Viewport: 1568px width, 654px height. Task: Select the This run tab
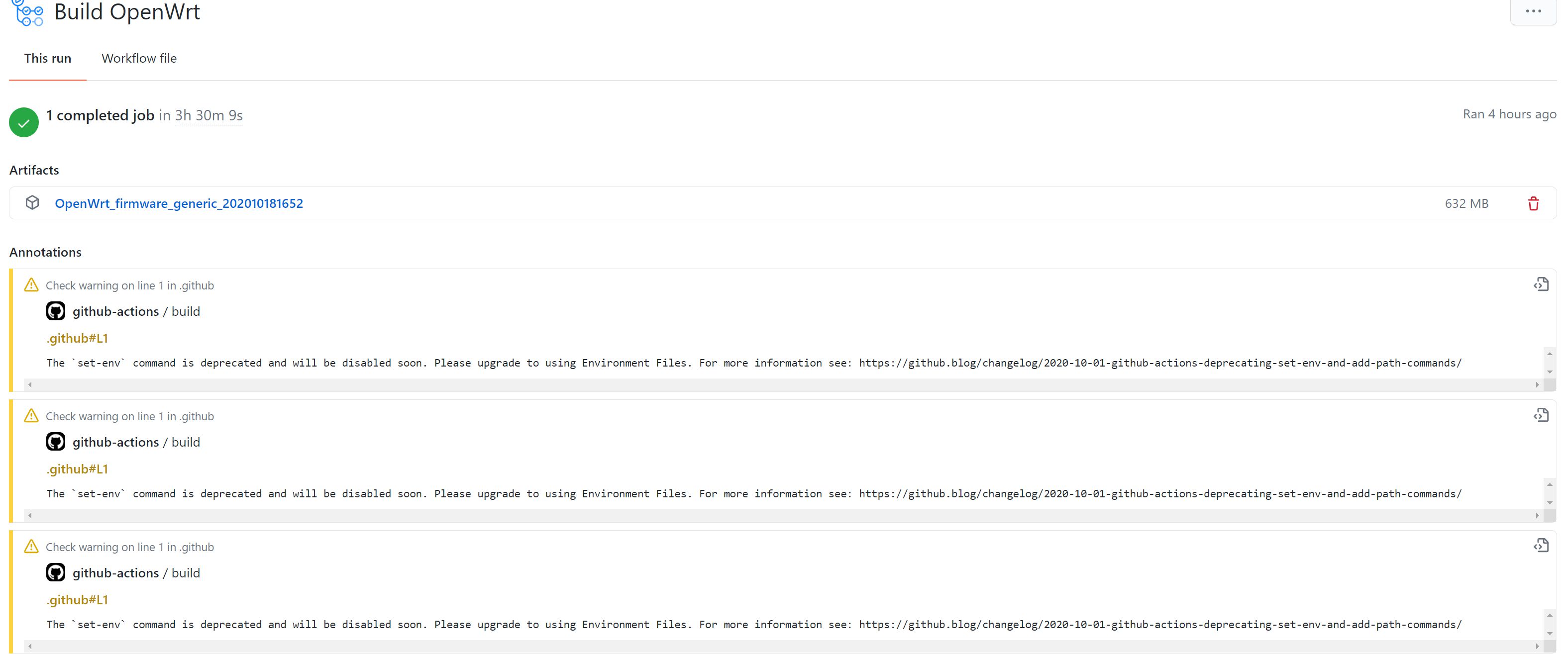(47, 58)
